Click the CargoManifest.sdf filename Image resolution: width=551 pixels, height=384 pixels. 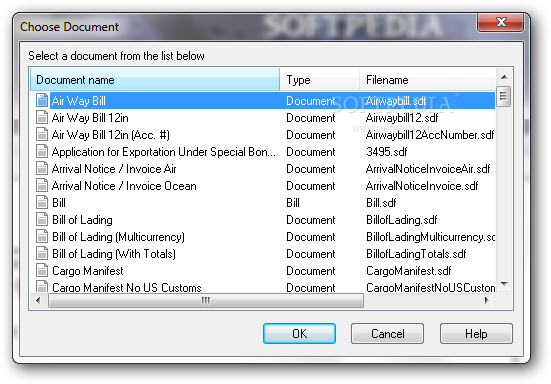[x=409, y=271]
